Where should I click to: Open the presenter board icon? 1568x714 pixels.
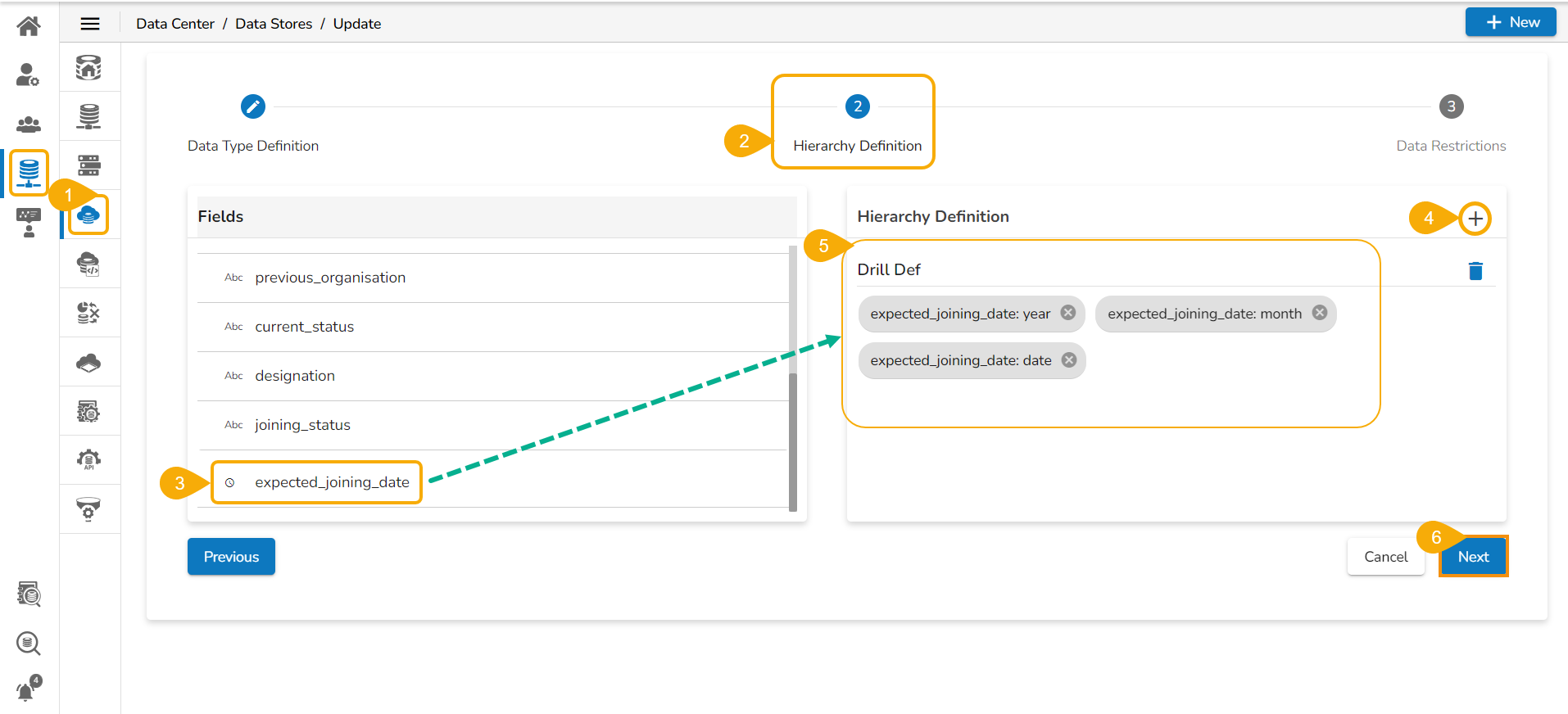pyautogui.click(x=29, y=222)
